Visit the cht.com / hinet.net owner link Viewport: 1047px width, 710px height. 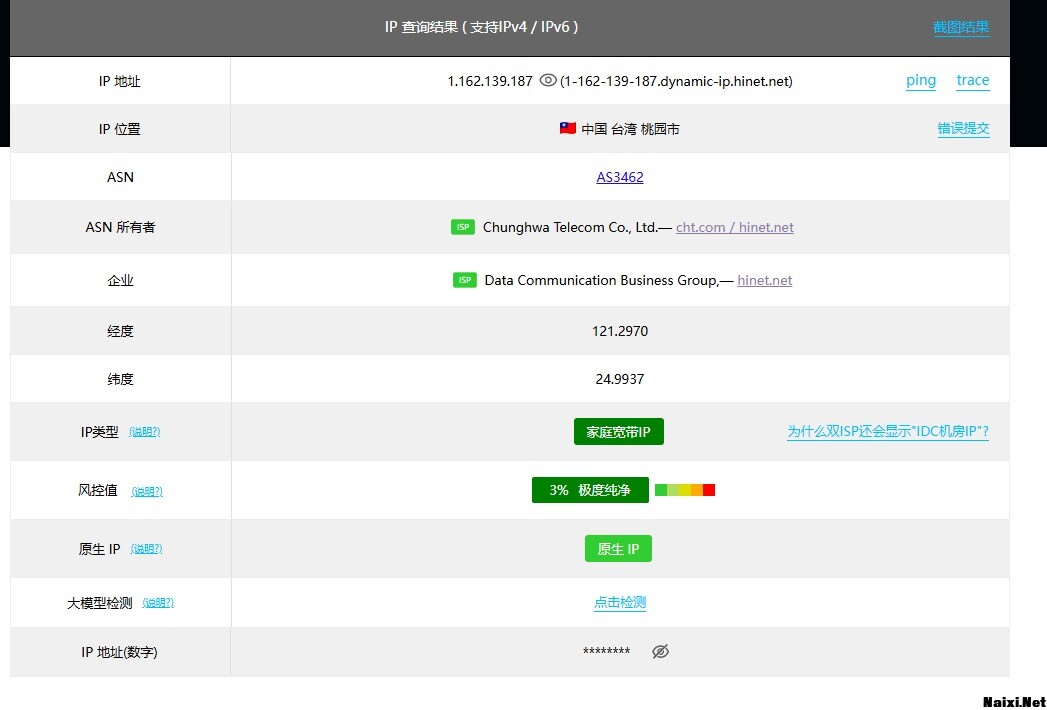(x=734, y=227)
